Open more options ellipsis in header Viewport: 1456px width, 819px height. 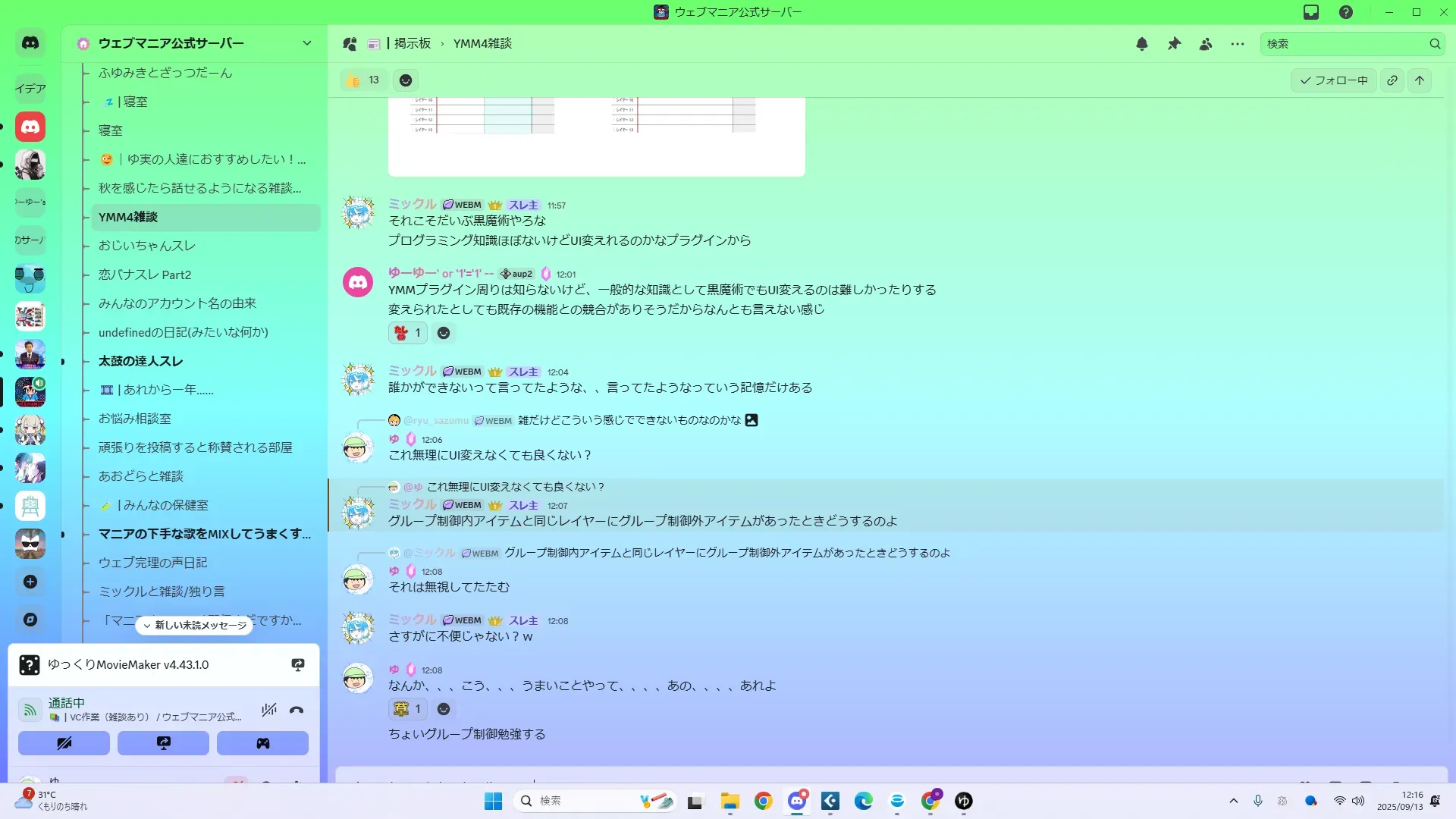coord(1238,44)
